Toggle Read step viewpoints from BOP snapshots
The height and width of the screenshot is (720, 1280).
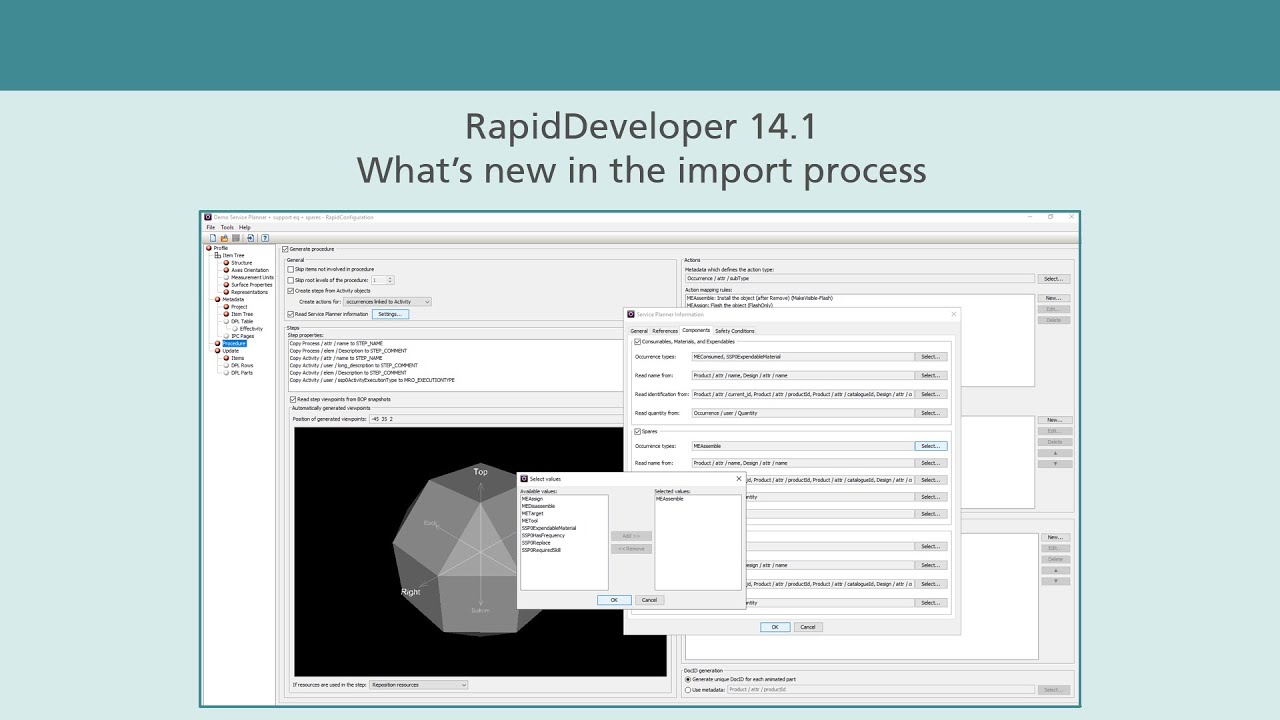coord(292,399)
